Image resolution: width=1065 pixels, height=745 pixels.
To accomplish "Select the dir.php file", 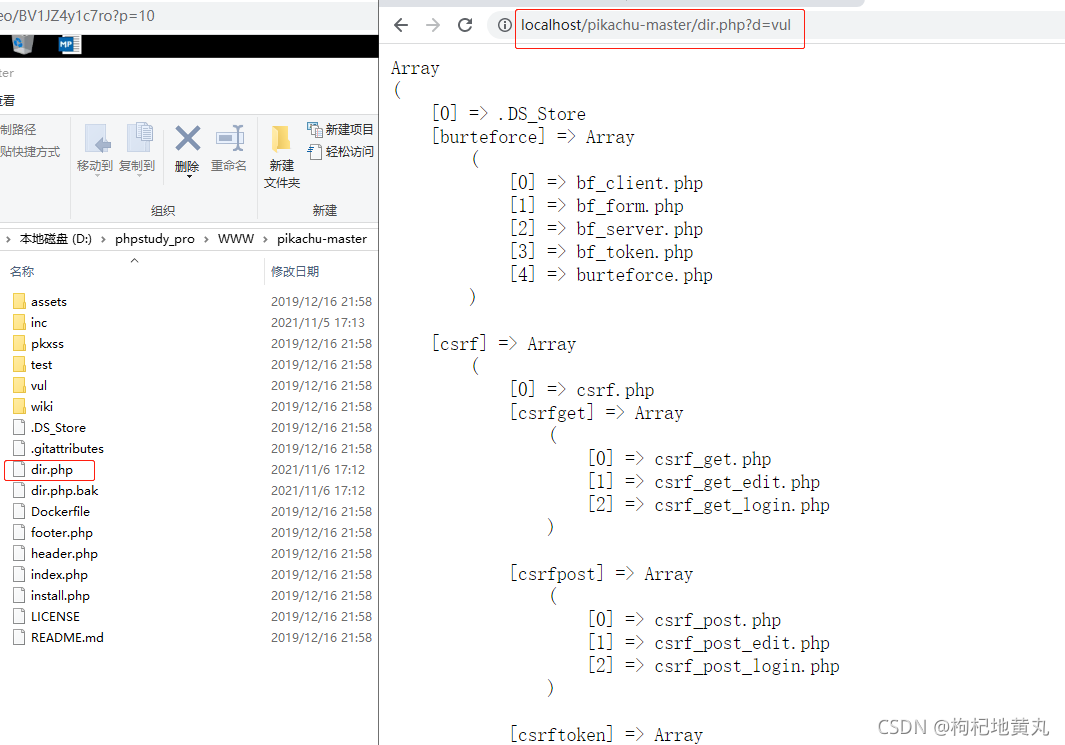I will coord(52,470).
